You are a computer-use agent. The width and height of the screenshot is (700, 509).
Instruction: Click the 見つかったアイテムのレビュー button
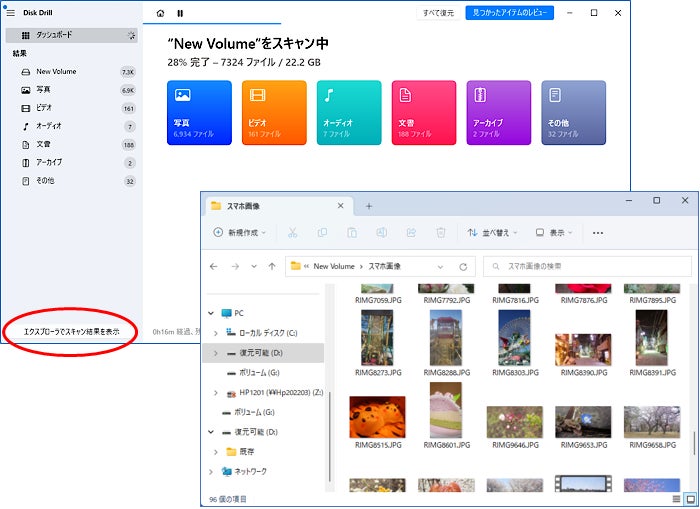click(509, 13)
